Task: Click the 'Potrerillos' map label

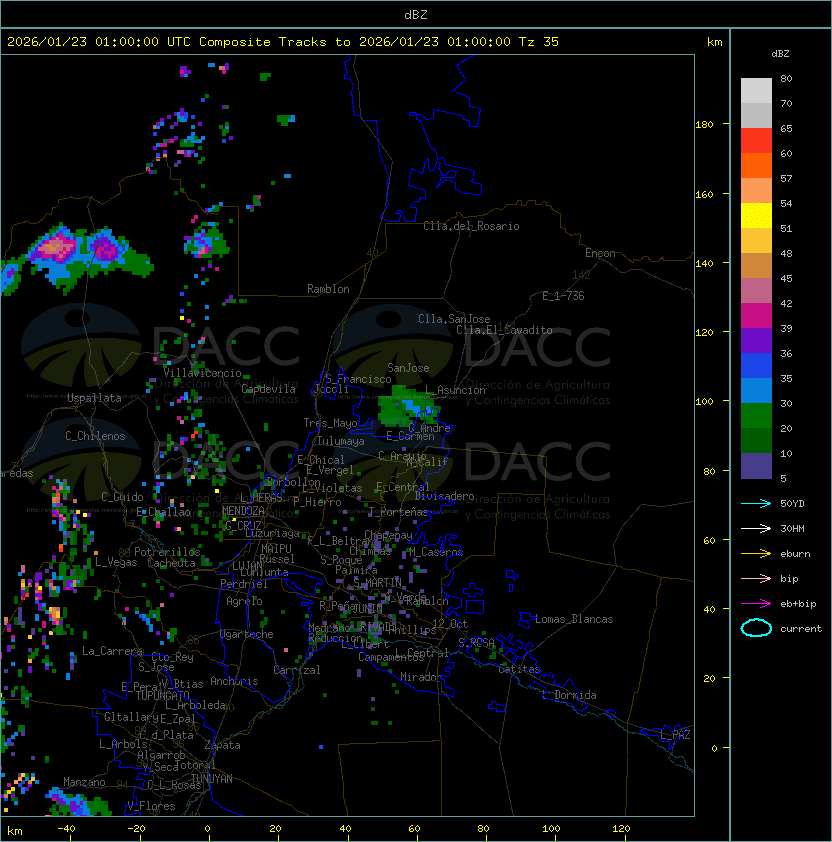Action: click(x=167, y=552)
